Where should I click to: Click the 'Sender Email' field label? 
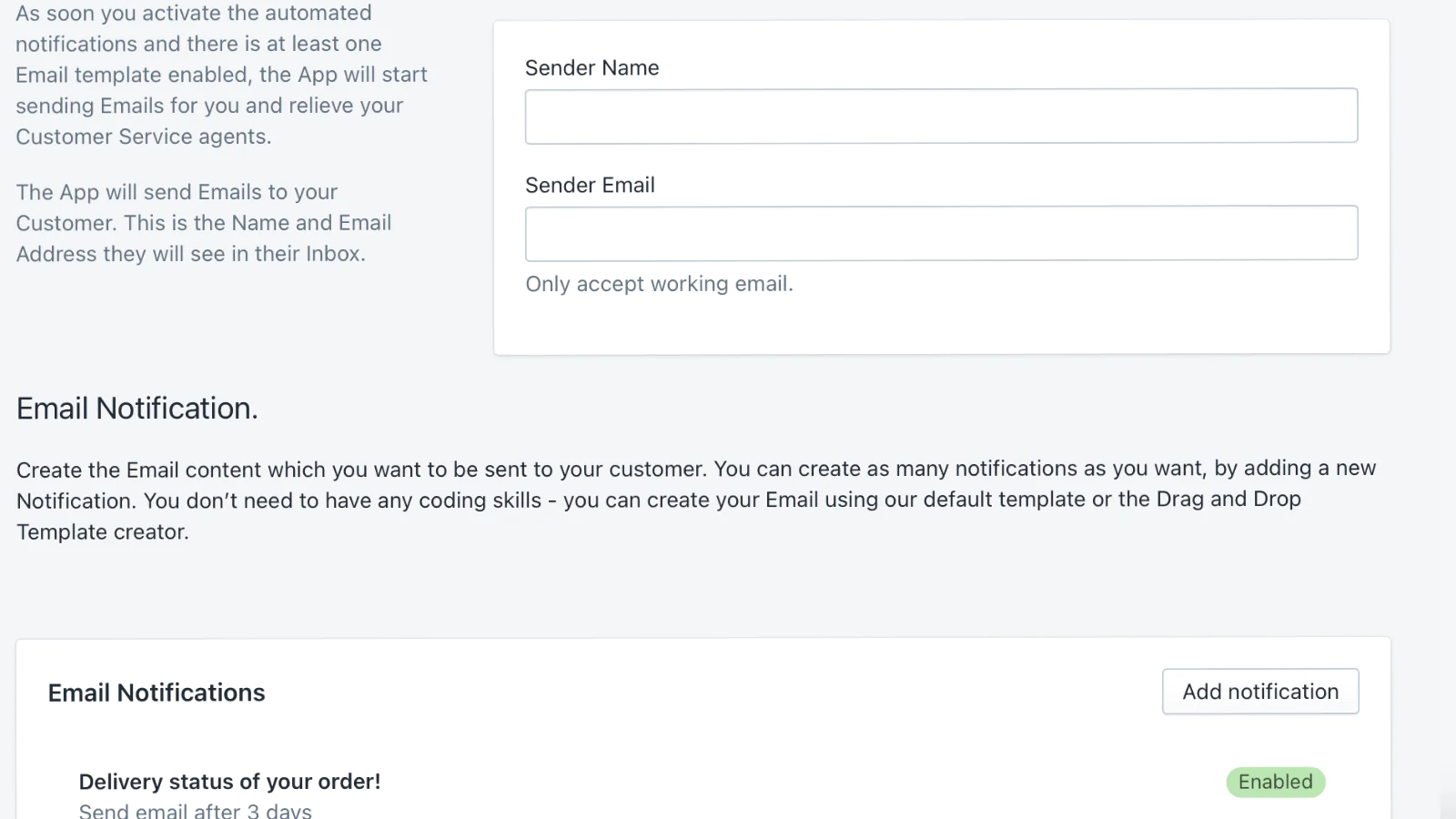[590, 185]
